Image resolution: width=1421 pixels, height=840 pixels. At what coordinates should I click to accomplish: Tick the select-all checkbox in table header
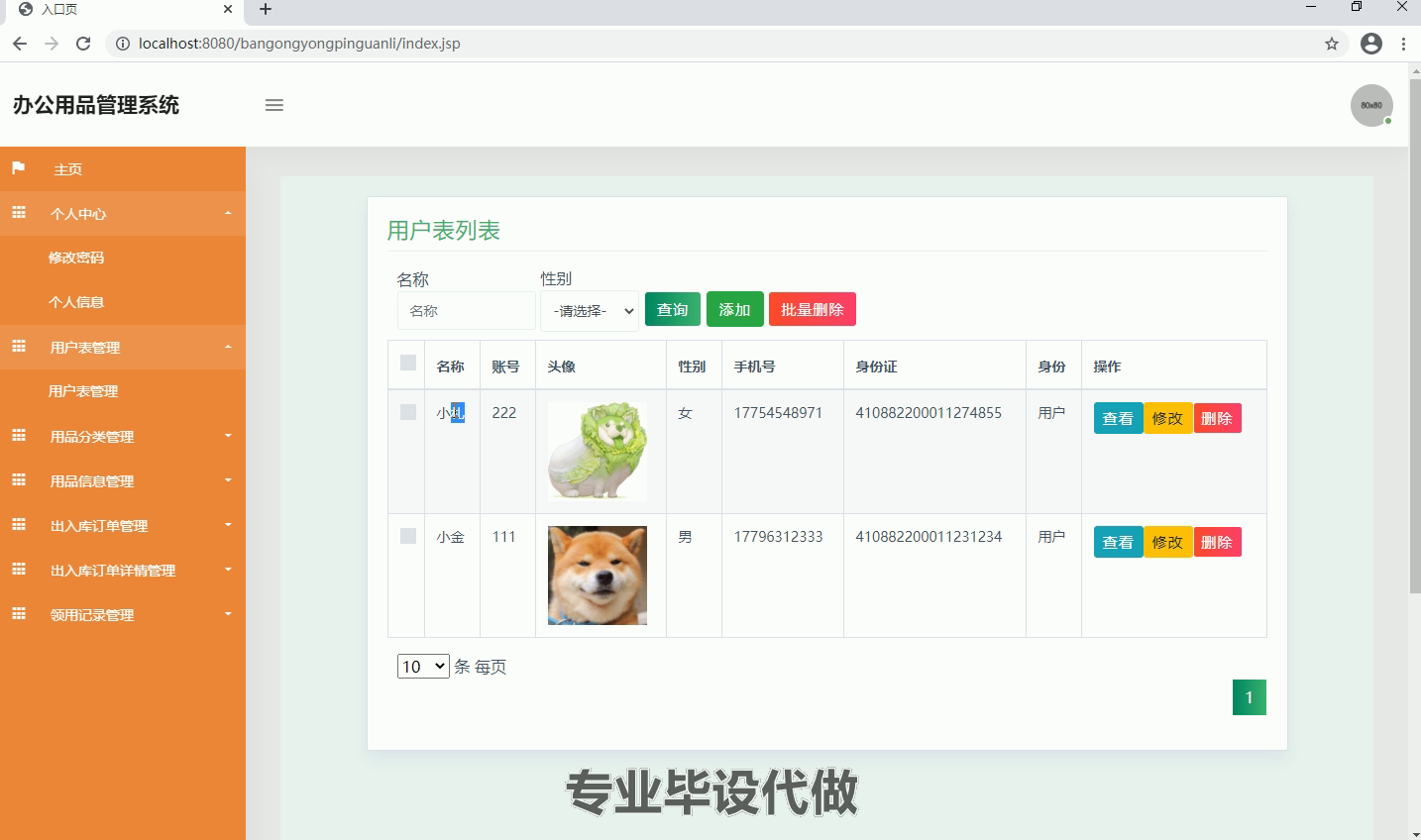pos(408,363)
